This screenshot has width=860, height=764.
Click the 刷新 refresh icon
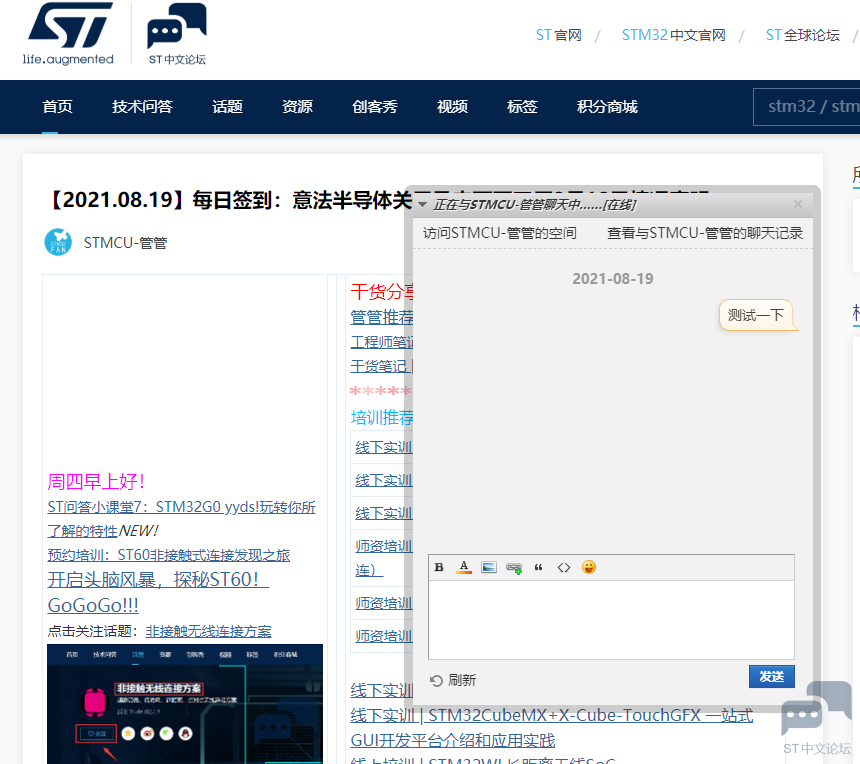[436, 681]
